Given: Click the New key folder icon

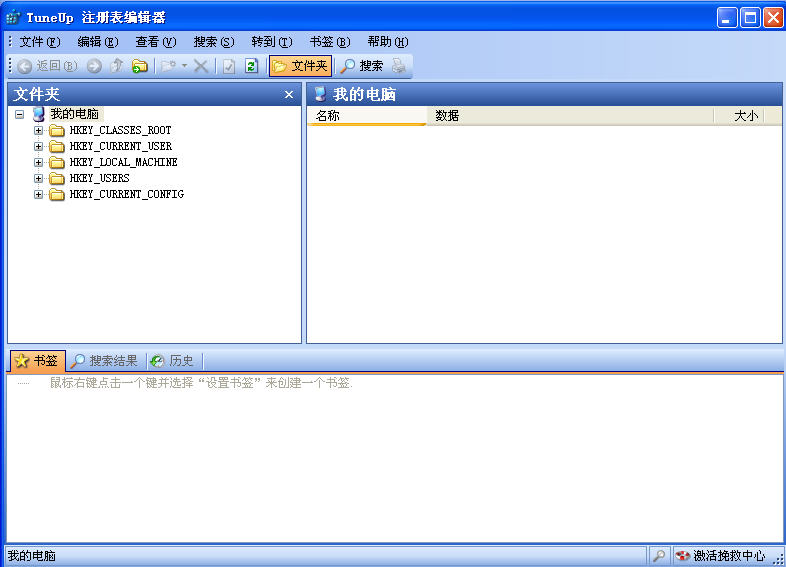Looking at the screenshot, I should [x=169, y=66].
